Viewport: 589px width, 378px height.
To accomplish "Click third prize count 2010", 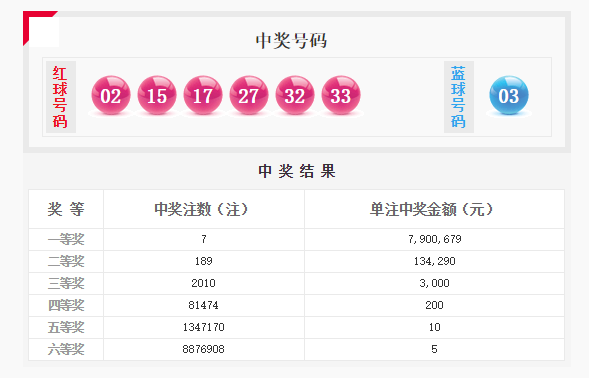I will [203, 283].
